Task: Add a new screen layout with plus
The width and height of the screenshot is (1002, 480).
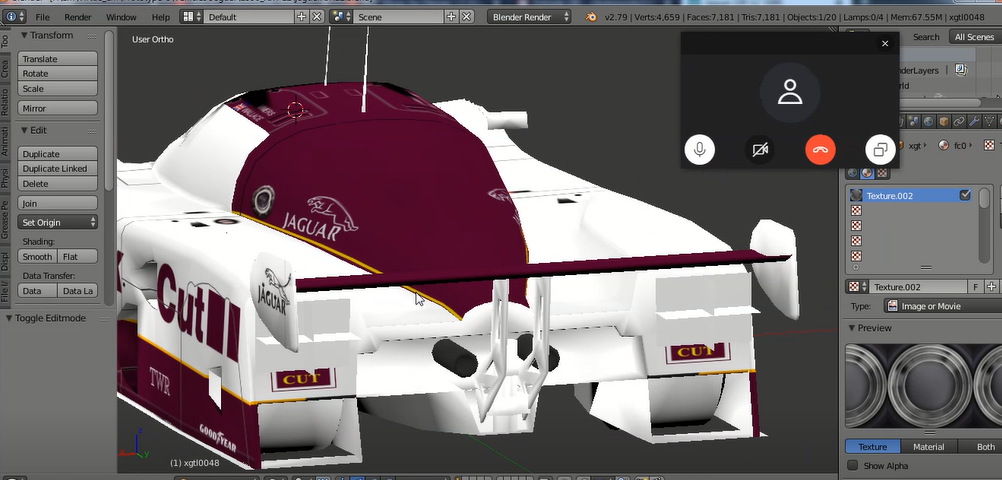Action: (302, 17)
